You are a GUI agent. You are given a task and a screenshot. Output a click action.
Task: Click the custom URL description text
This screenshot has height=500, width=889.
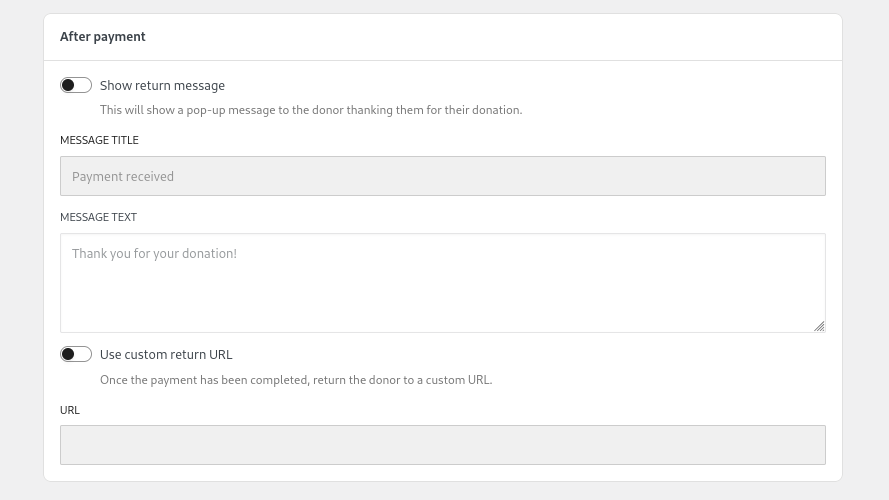pyautogui.click(x=296, y=380)
